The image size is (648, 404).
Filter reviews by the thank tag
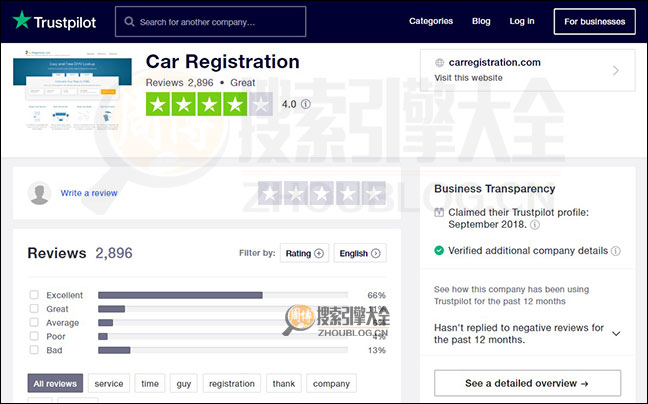click(x=284, y=383)
